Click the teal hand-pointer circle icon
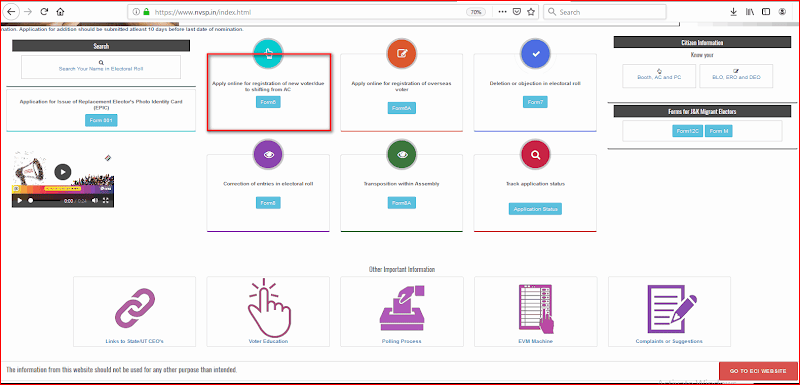Screen dimensions: 800x385 [x=268, y=53]
